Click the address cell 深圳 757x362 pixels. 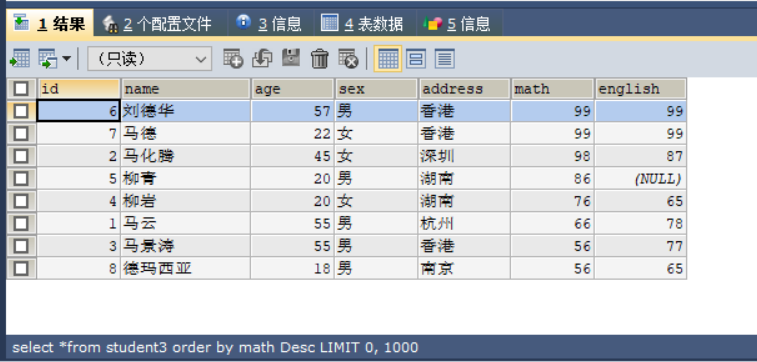(x=464, y=156)
